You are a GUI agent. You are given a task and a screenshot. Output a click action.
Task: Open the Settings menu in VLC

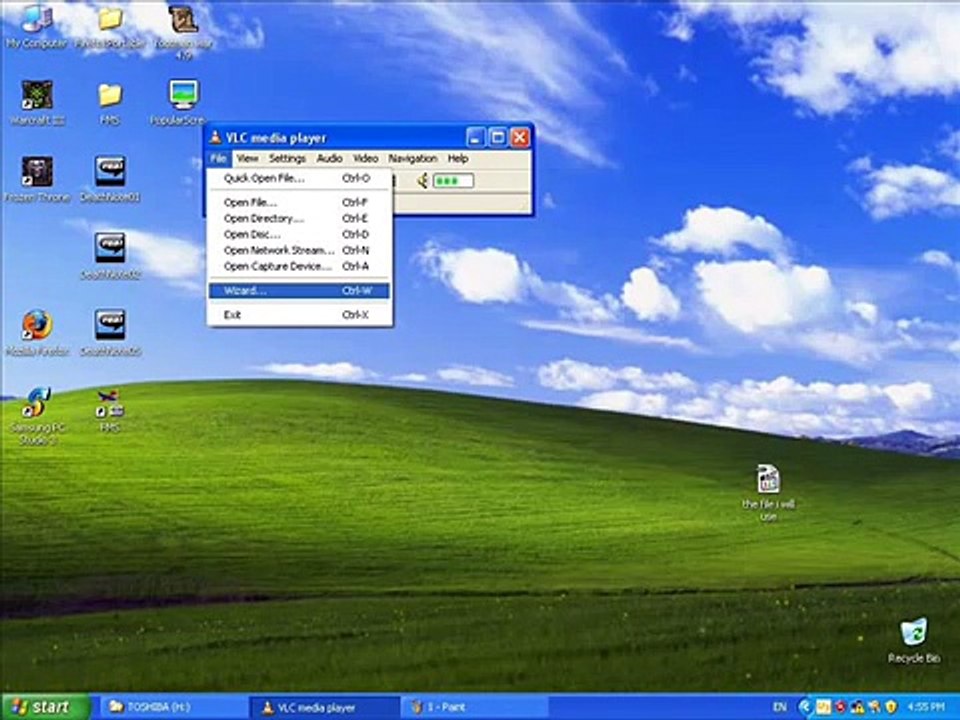[287, 159]
